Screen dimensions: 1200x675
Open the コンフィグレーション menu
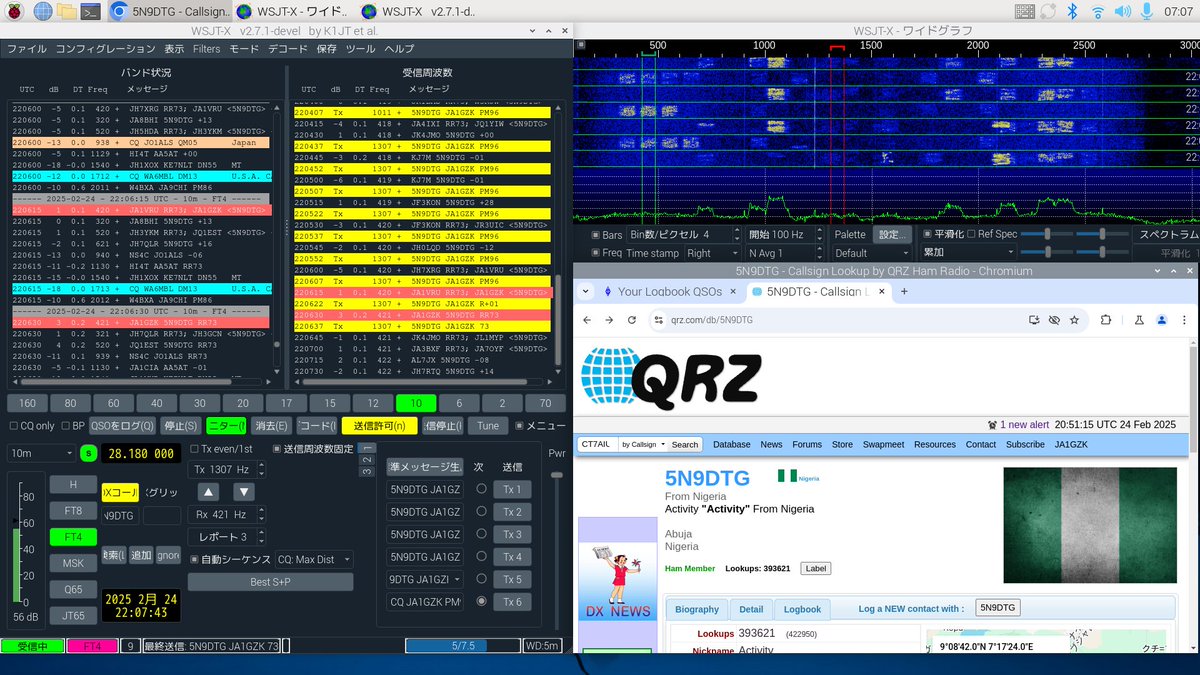[105, 48]
